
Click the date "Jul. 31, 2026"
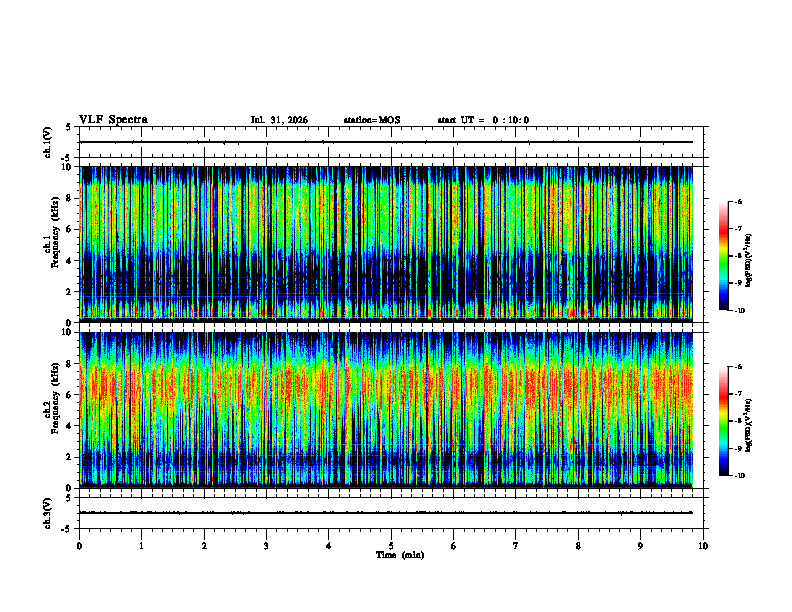[x=279, y=120]
